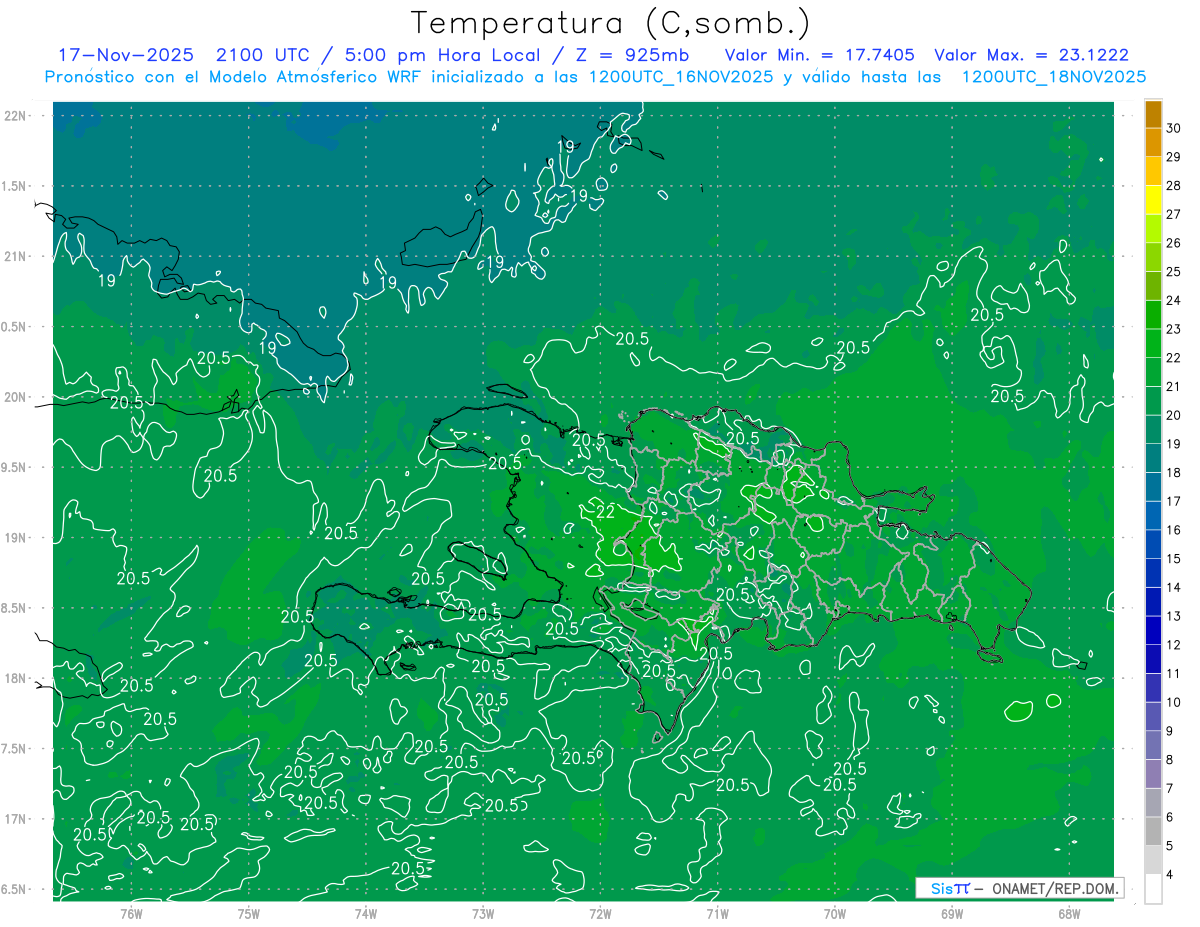The height and width of the screenshot is (927, 1200).
Task: Click the '25' color bar label
Action: 1174,271
